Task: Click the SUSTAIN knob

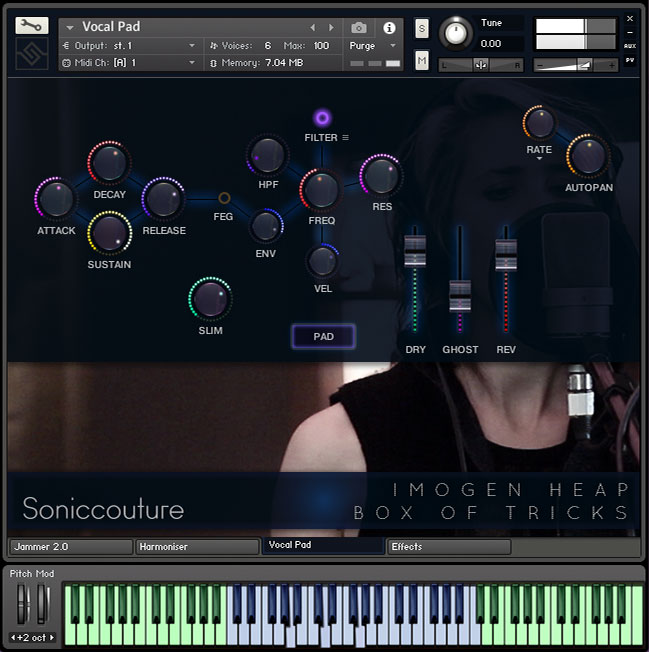Action: point(109,233)
